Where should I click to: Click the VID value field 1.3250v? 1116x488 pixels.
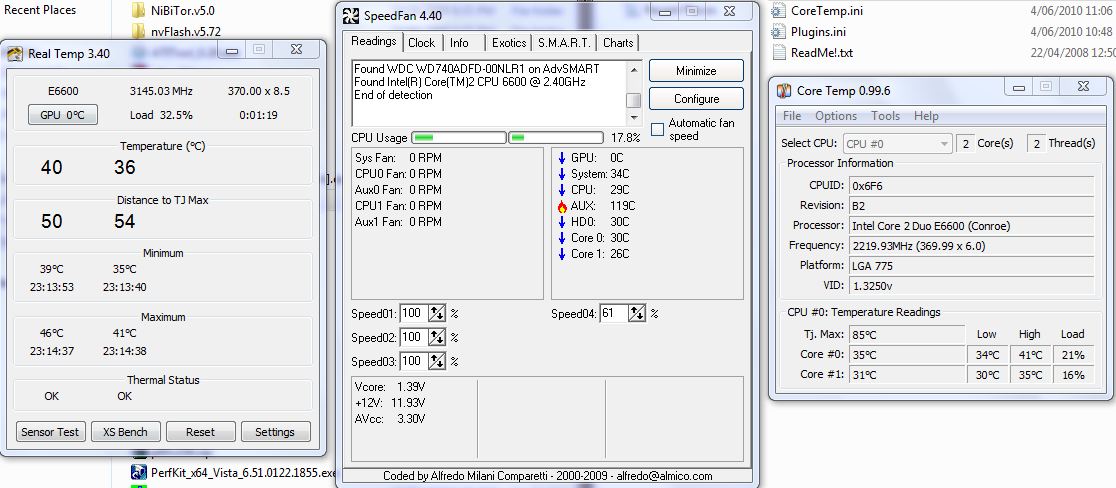tap(972, 285)
